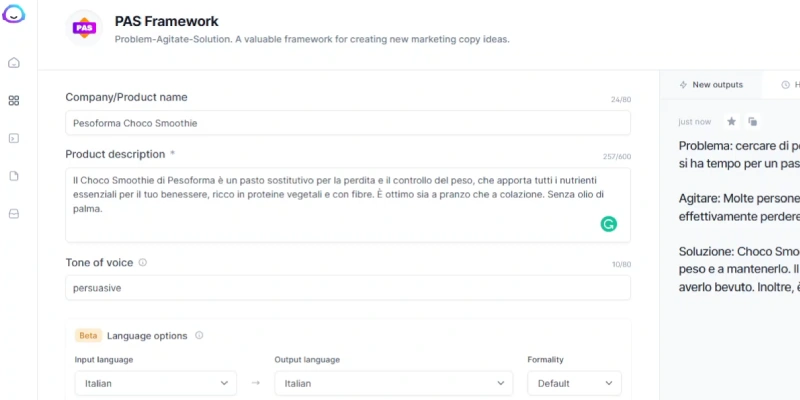
Task: Open the Formality Default dropdown
Action: (574, 383)
